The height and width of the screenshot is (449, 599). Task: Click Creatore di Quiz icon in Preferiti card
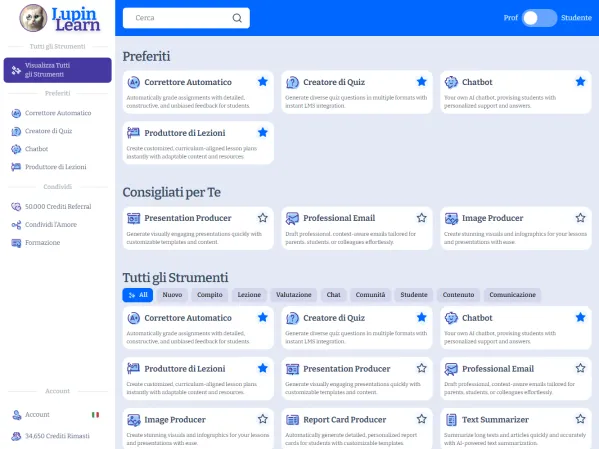point(292,82)
